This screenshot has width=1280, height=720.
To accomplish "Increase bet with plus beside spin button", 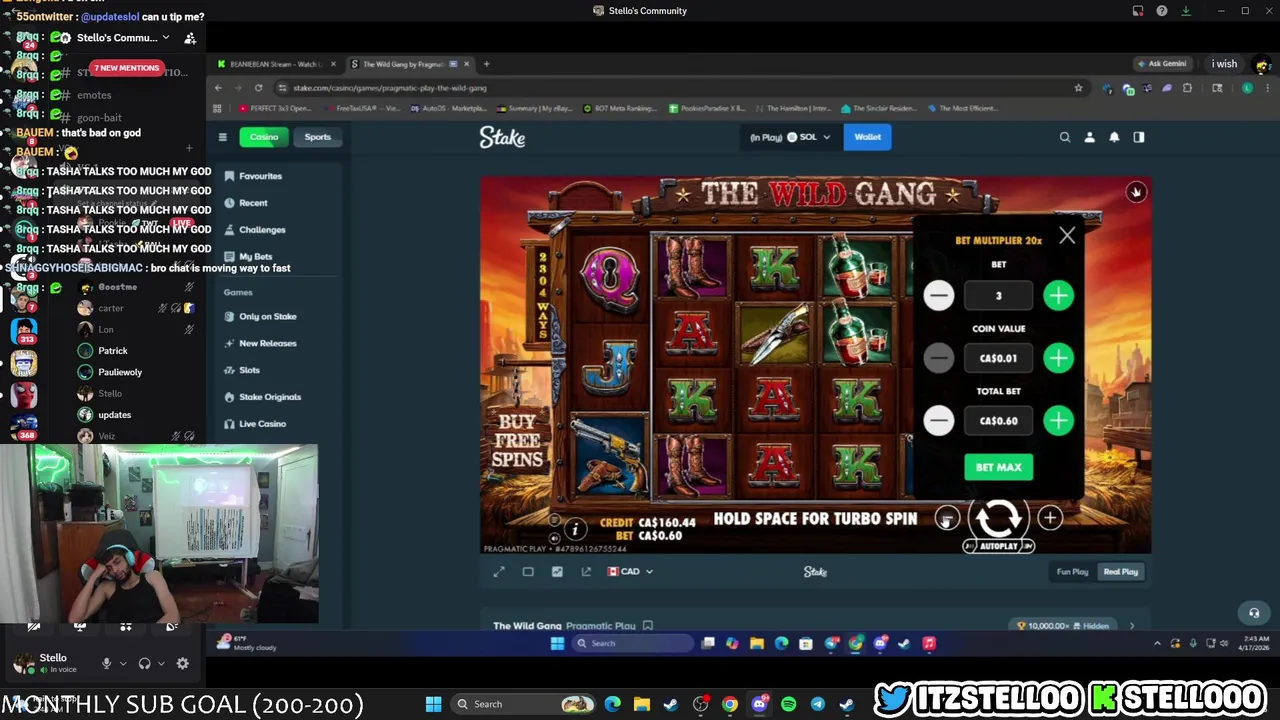I will [x=1050, y=517].
